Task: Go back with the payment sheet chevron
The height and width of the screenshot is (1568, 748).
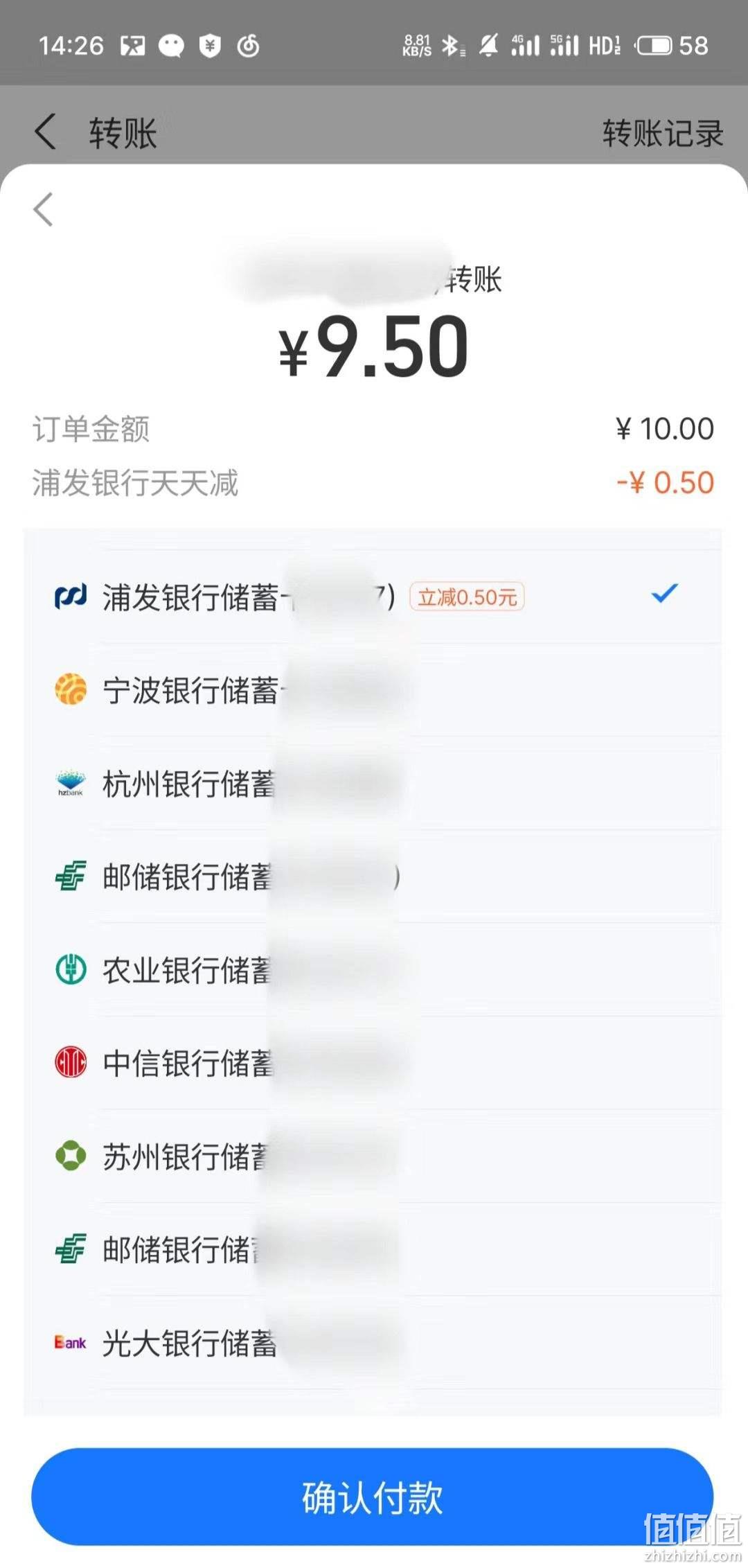Action: point(43,209)
